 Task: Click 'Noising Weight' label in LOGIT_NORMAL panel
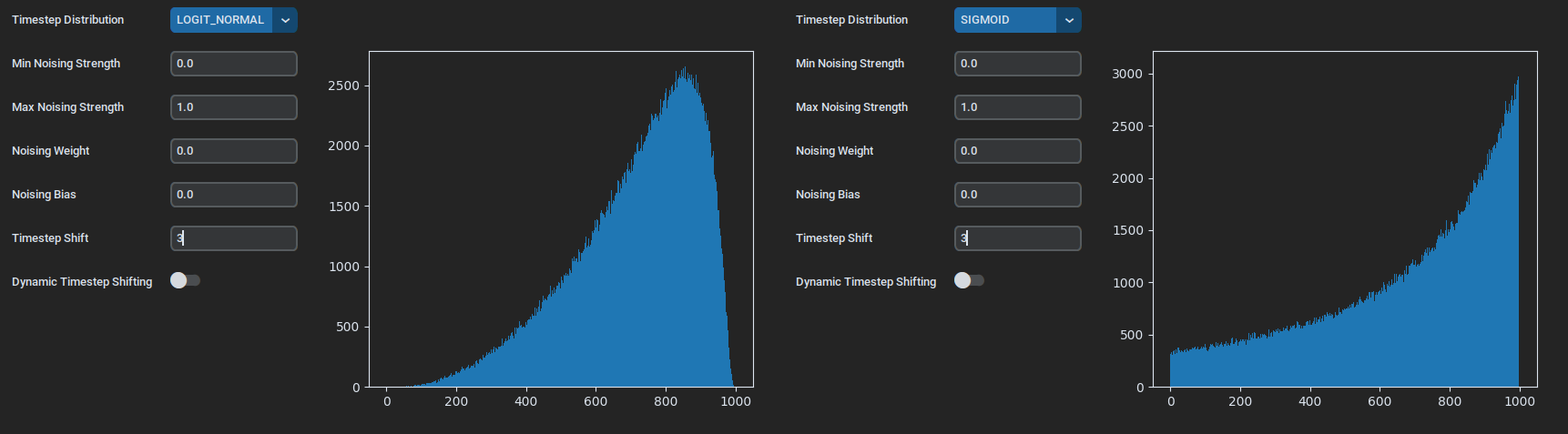click(x=51, y=151)
